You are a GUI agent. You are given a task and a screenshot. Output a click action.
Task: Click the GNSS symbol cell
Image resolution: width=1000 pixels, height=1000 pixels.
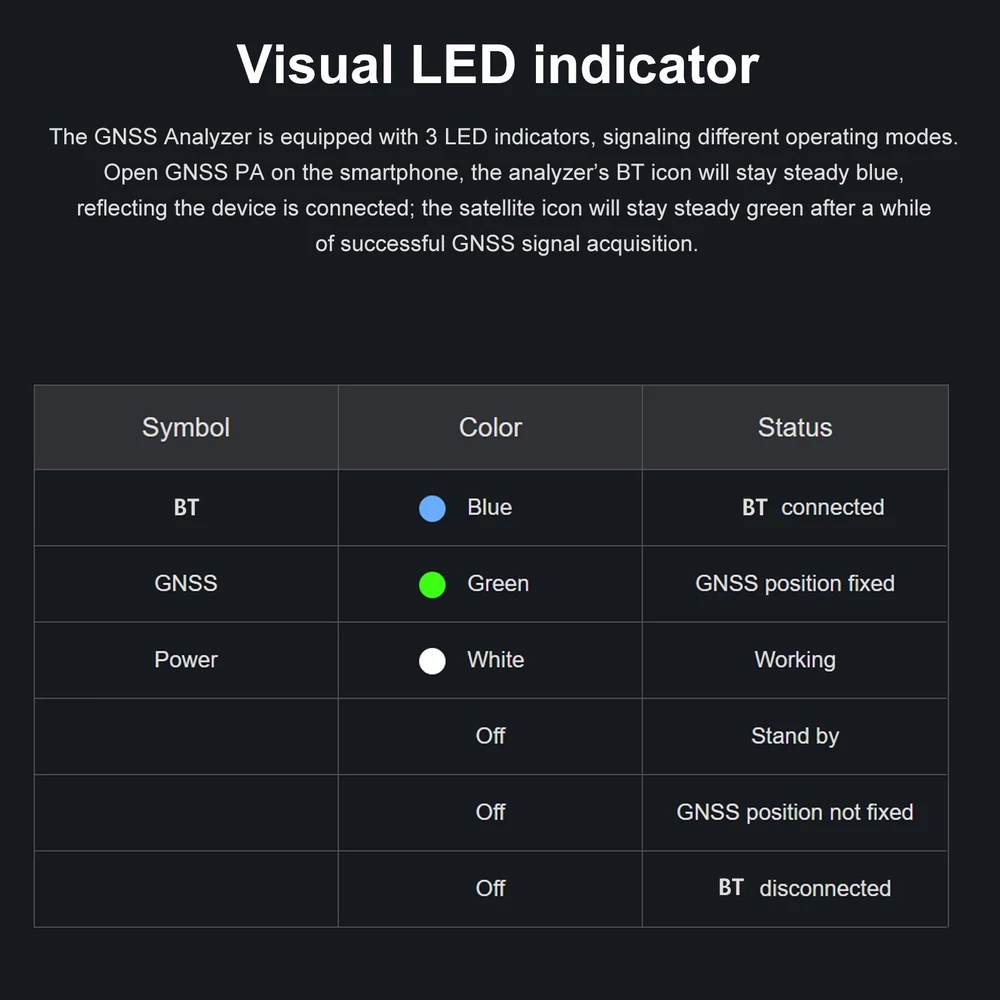pos(186,584)
